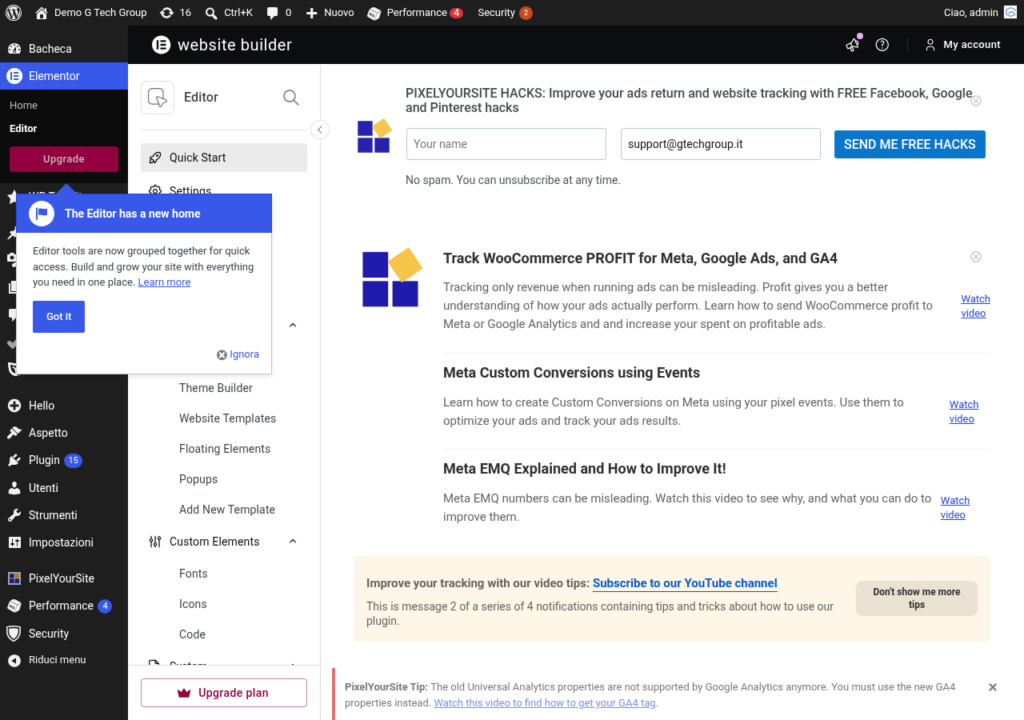Open Floating Elements

(x=225, y=449)
